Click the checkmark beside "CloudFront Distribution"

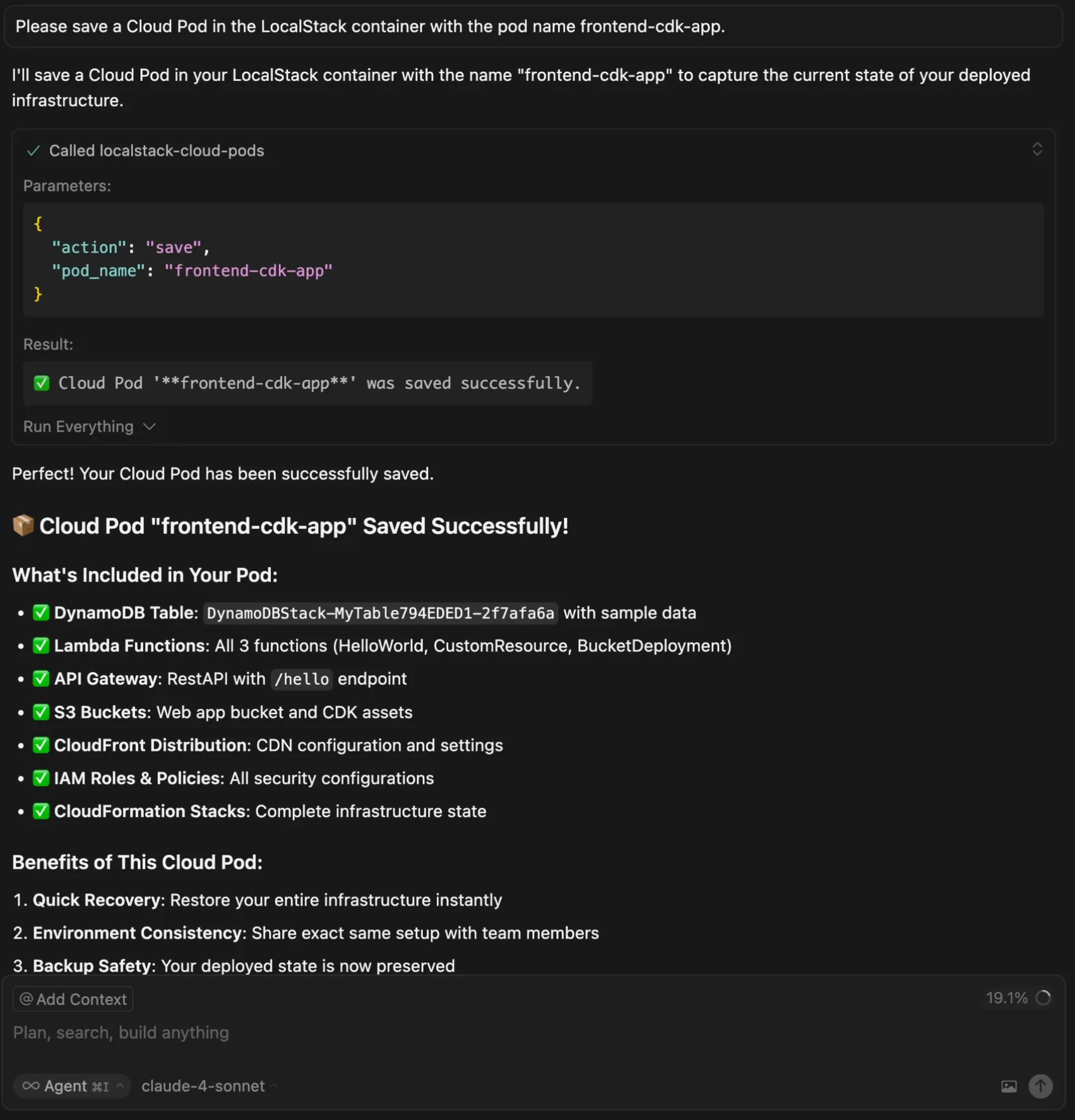41,745
